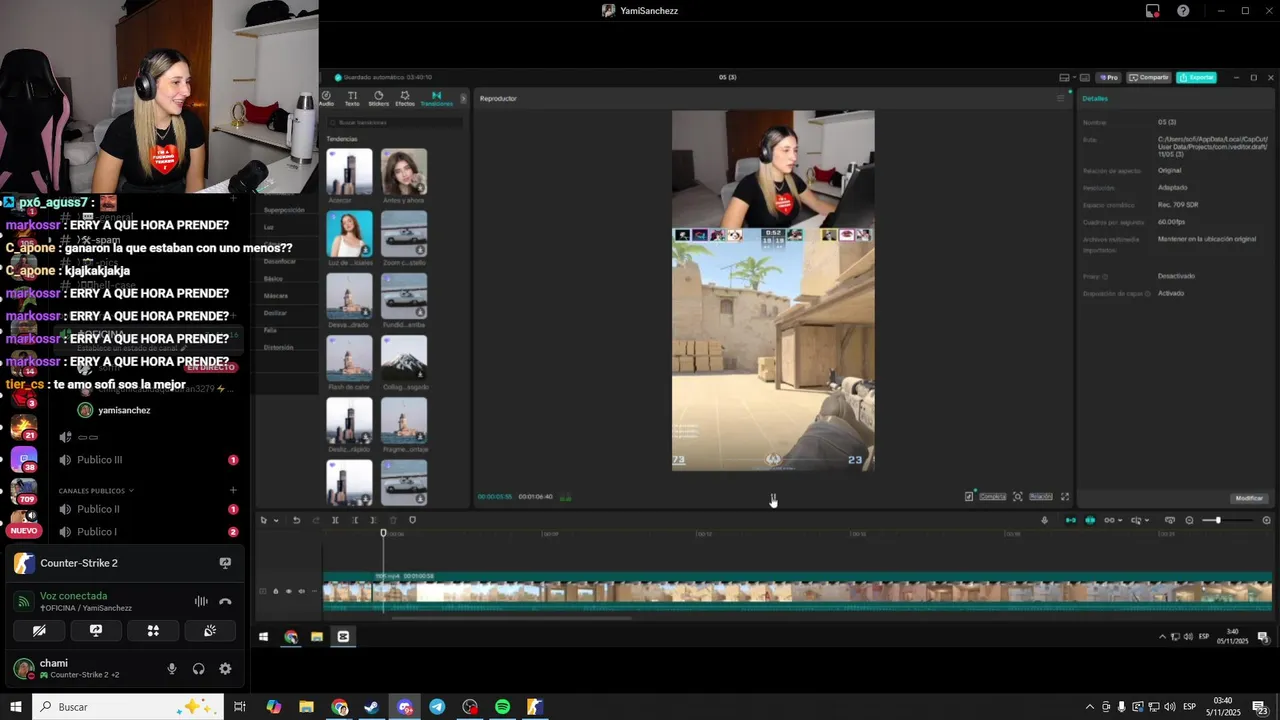The image size is (1280, 720).
Task: Toggle track visibility eye icon
Action: [289, 591]
